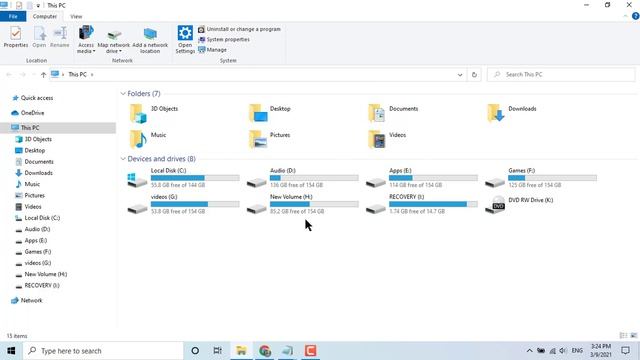This screenshot has width=640, height=360.
Task: Open the help question mark button
Action: pyautogui.click(x=635, y=16)
